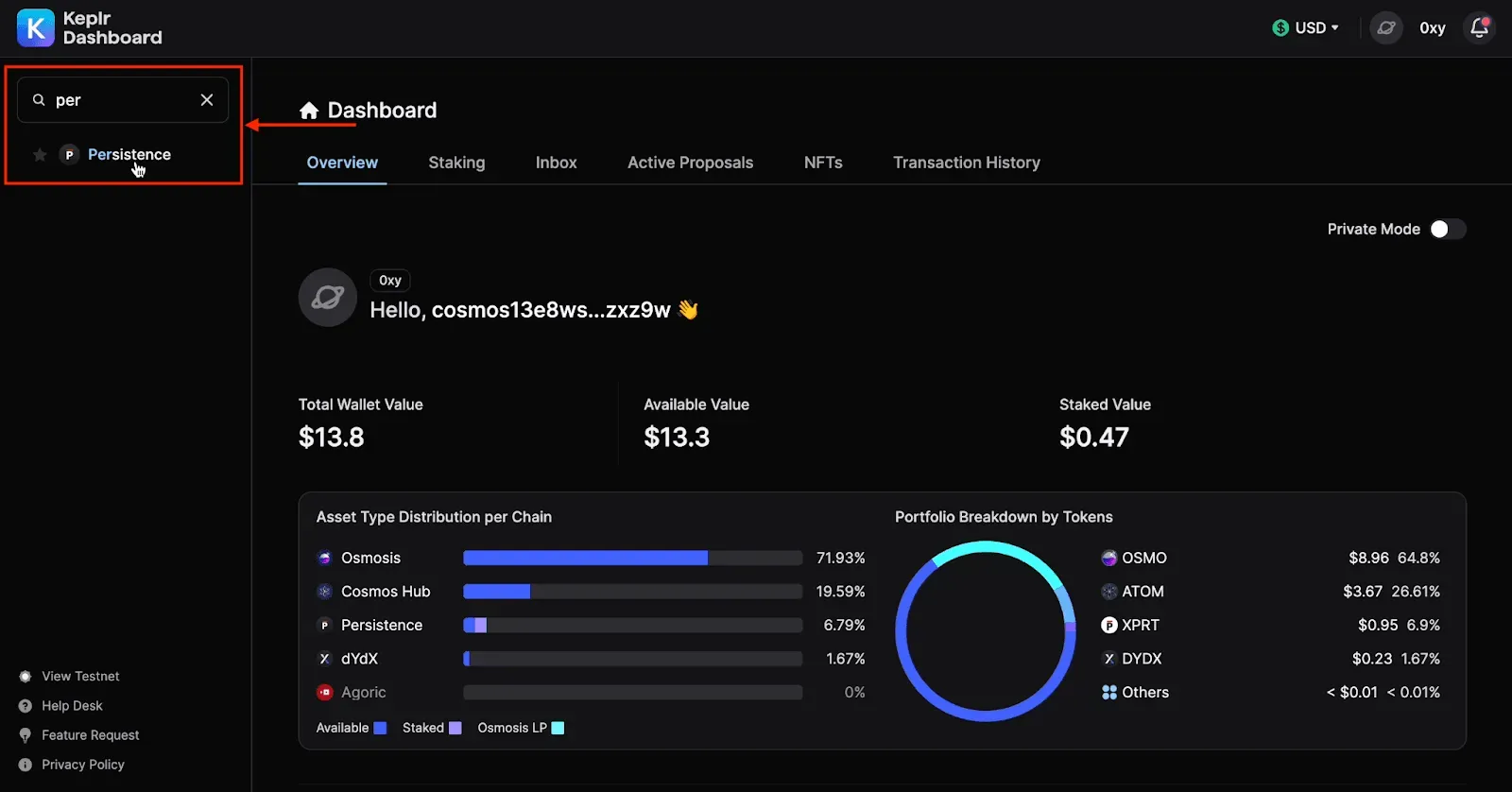Click the Privacy Policy info icon
This screenshot has width=1512, height=792.
(x=26, y=765)
